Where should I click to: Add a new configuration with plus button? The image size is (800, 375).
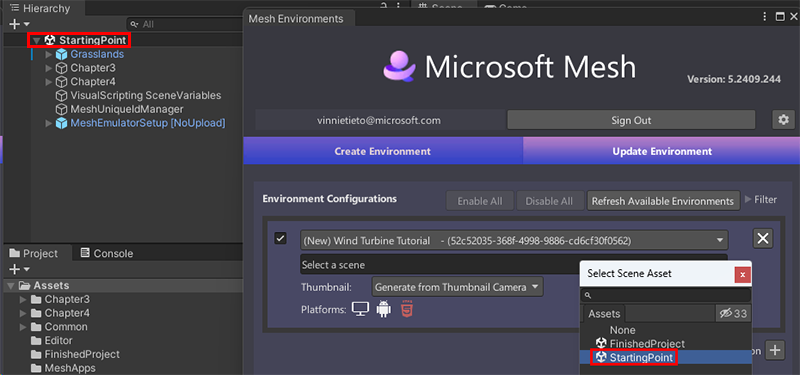776,351
